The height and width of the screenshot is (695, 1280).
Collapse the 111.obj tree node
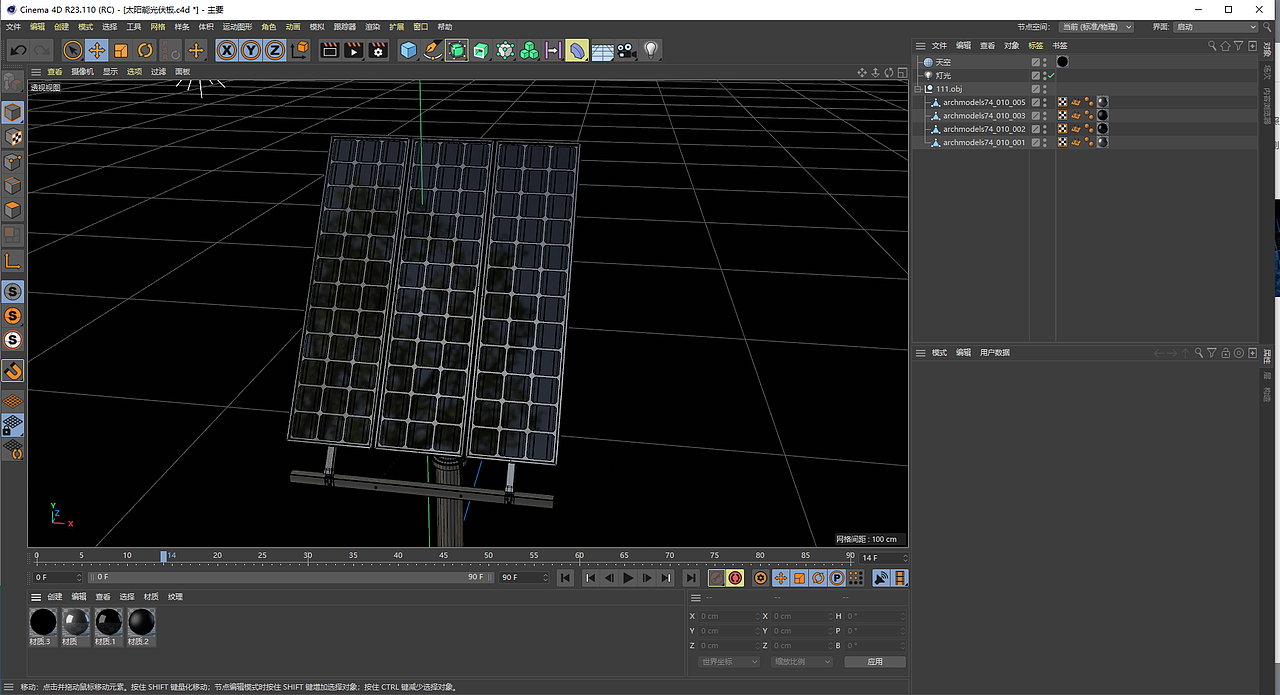pyautogui.click(x=919, y=89)
